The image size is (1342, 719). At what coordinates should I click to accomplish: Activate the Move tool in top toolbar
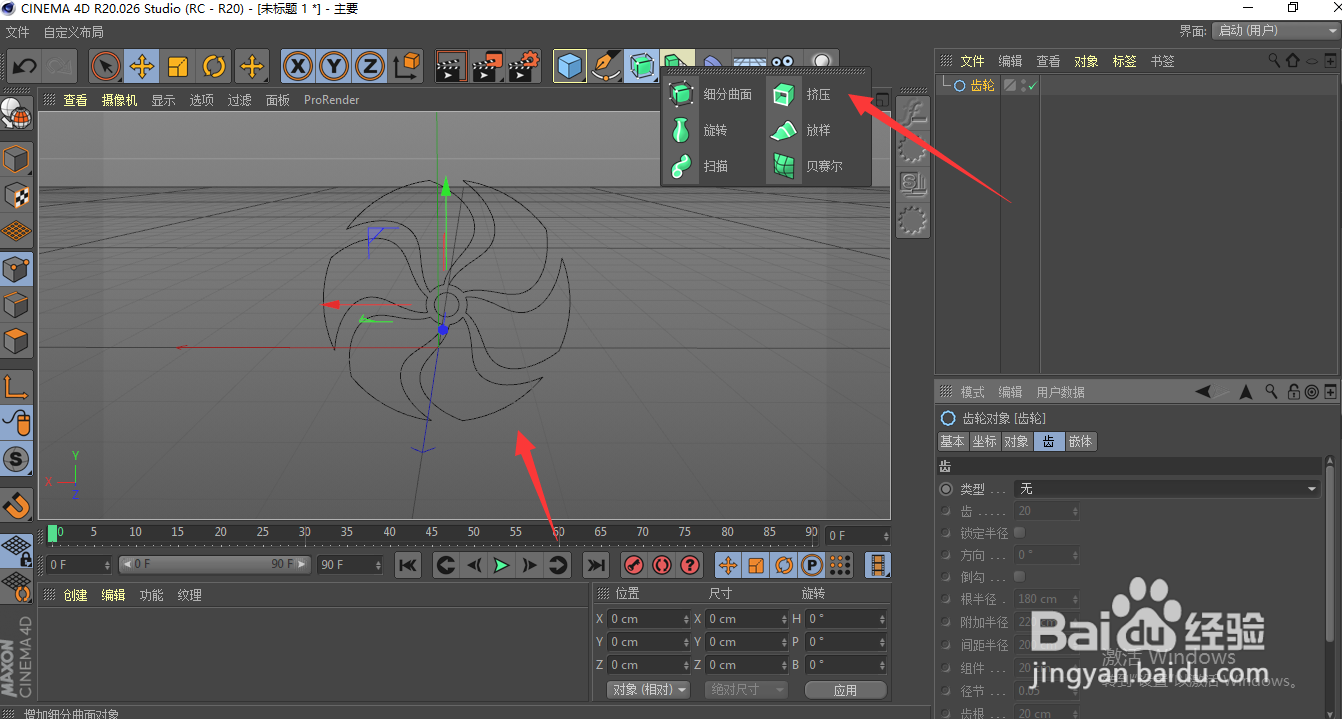coord(141,67)
